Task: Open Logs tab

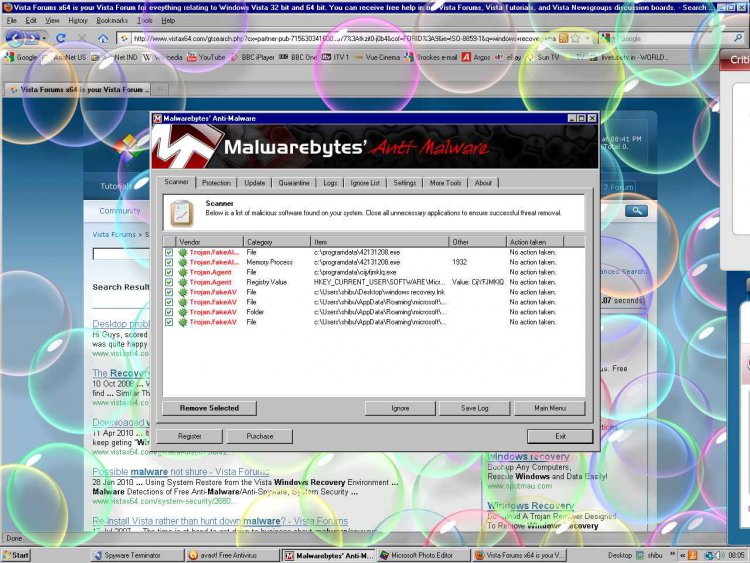Action: pos(330,183)
